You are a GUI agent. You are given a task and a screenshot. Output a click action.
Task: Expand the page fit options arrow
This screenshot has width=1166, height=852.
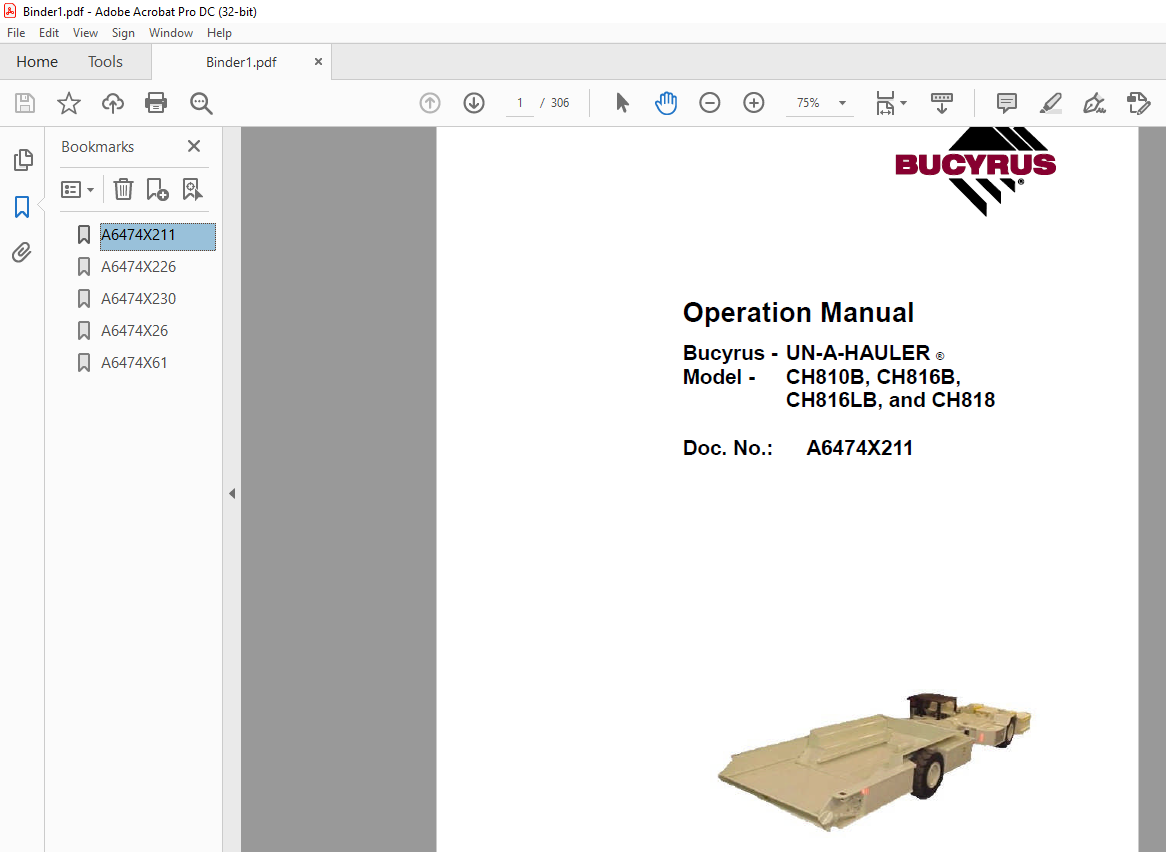pos(904,103)
